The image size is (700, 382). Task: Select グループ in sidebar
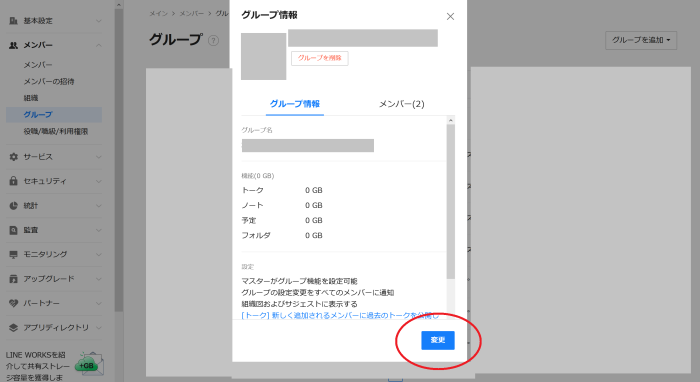pyautogui.click(x=54, y=115)
